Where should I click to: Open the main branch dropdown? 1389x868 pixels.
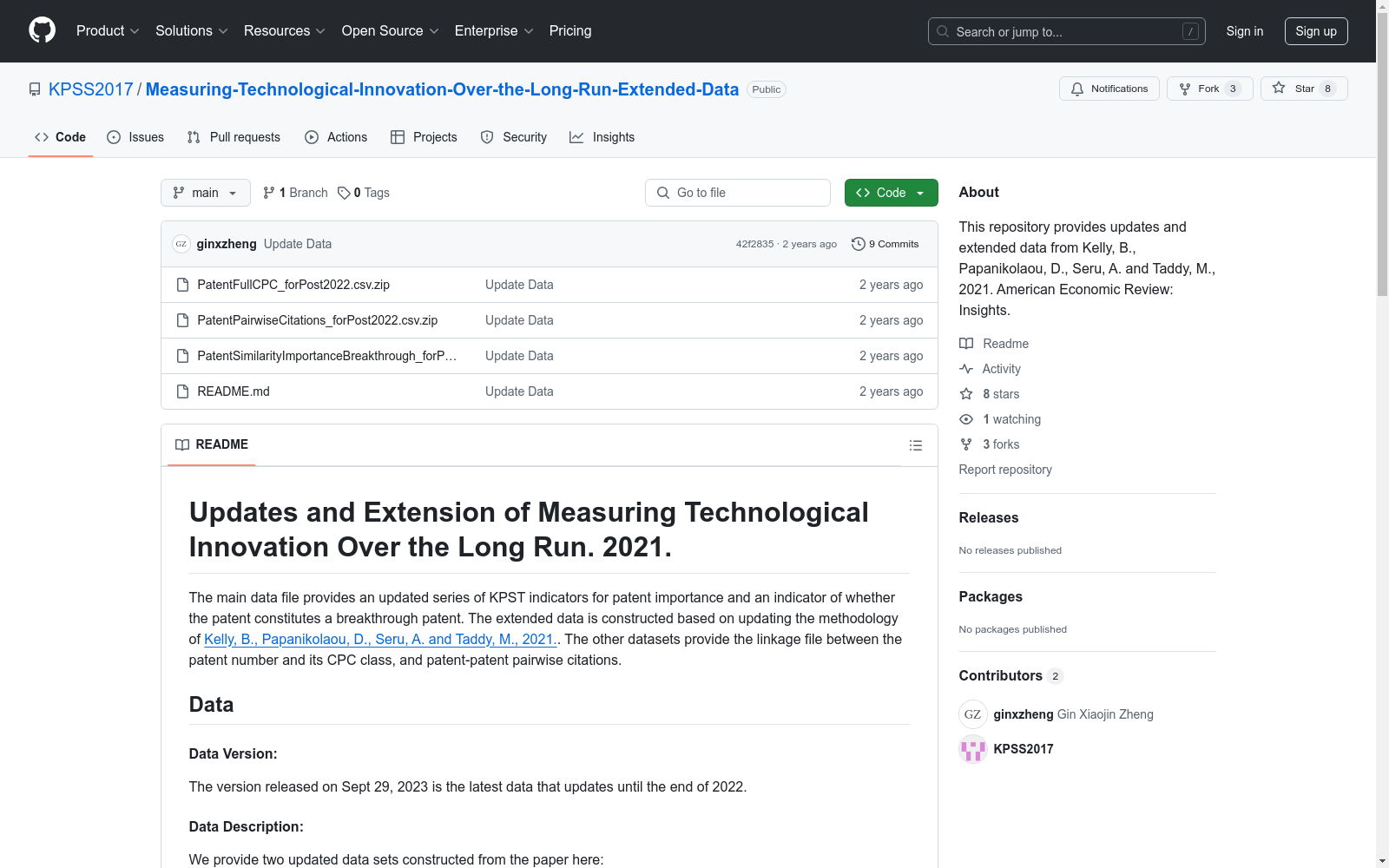point(206,193)
